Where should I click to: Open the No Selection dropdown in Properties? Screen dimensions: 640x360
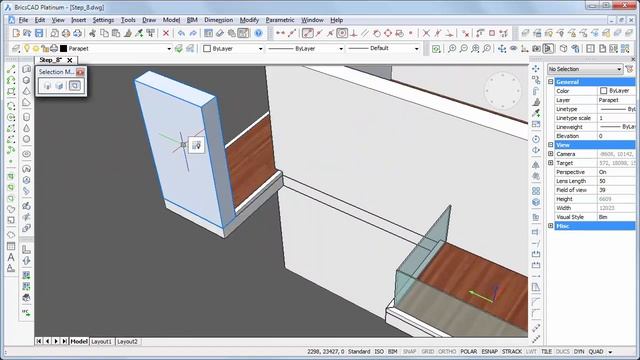(x=585, y=69)
